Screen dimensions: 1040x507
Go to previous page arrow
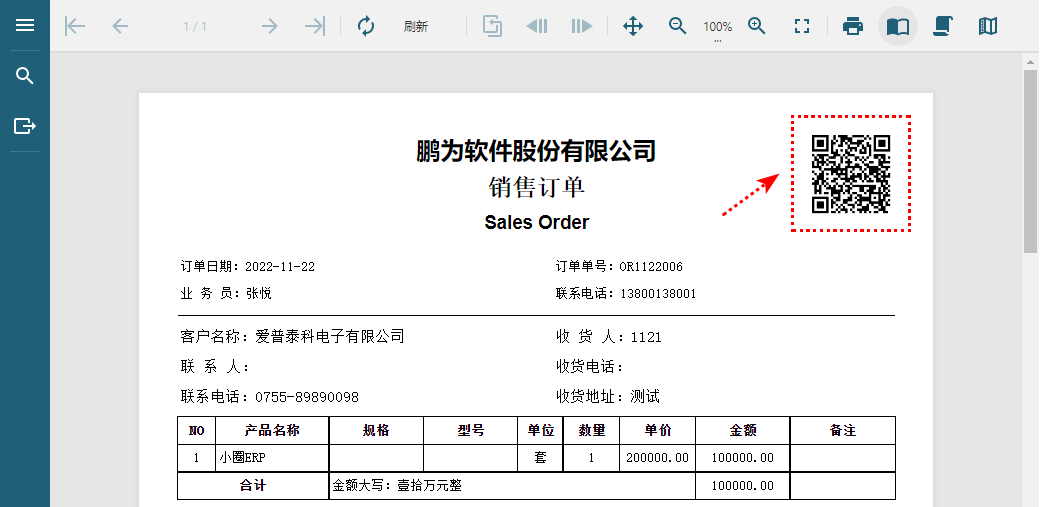pyautogui.click(x=121, y=26)
